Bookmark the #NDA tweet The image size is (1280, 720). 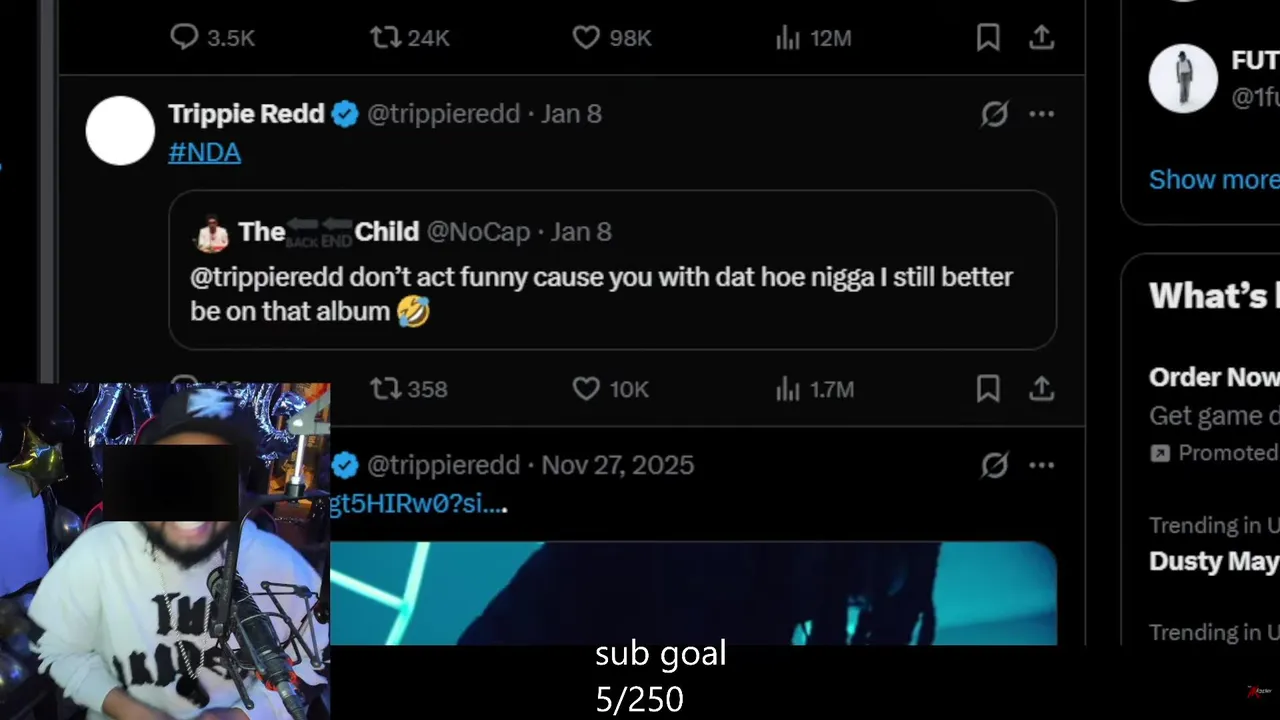(988, 389)
